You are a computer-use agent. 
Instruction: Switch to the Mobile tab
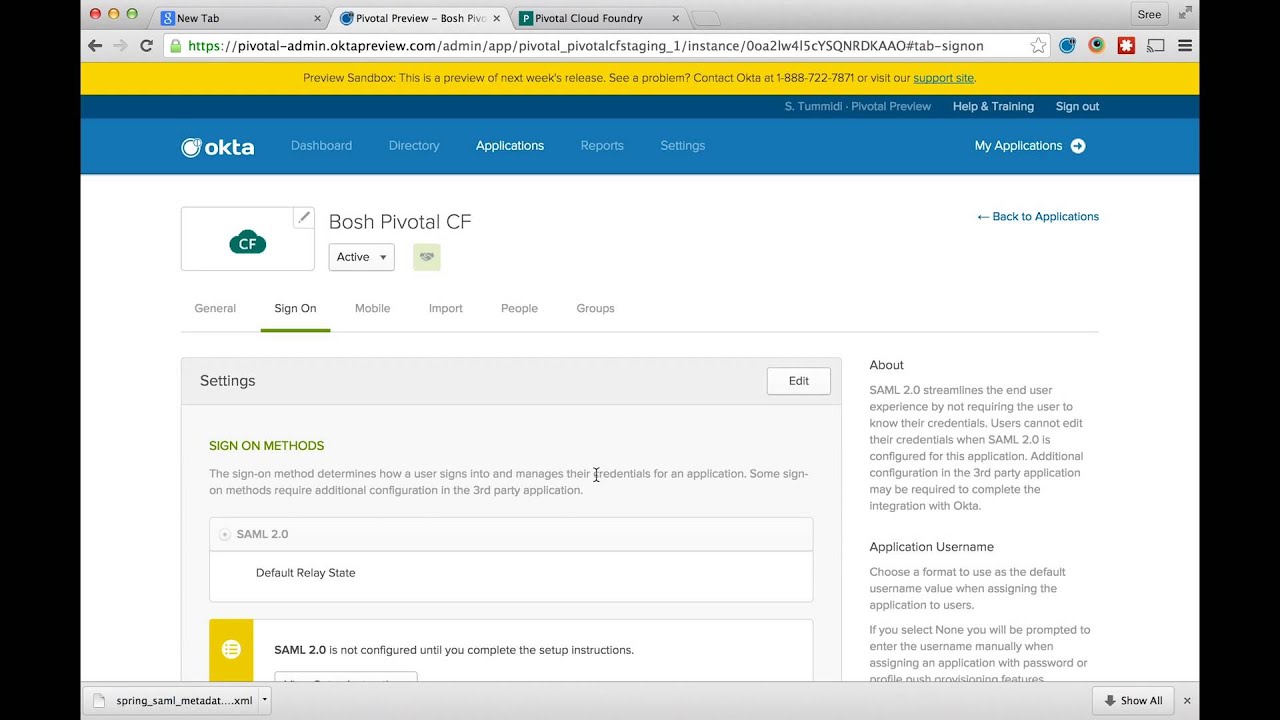[x=372, y=308]
